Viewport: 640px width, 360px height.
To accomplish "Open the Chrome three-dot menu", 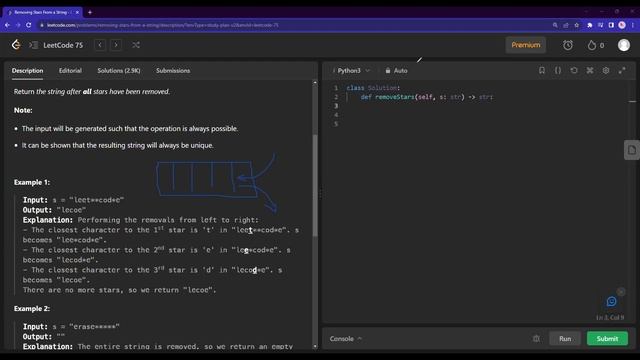I will 633,25.
